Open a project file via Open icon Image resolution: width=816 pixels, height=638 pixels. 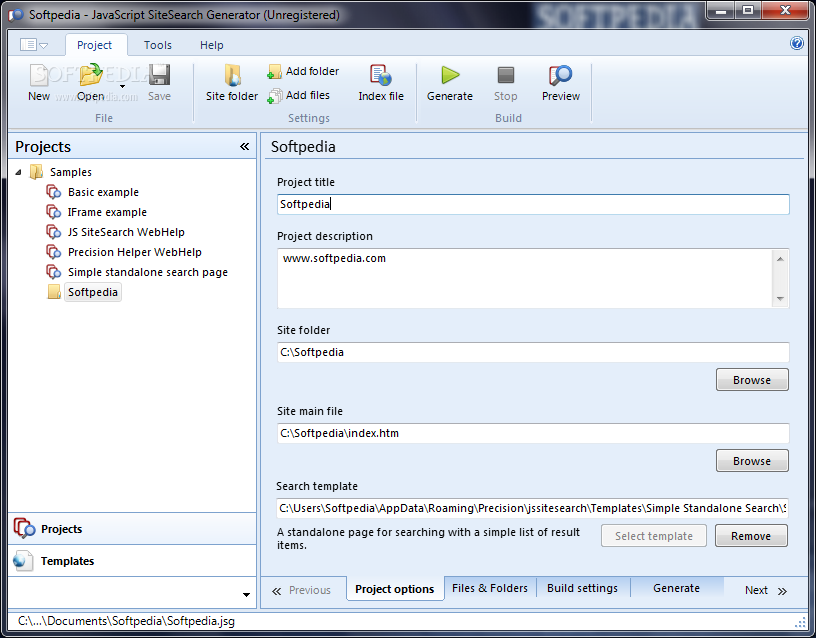click(x=91, y=75)
